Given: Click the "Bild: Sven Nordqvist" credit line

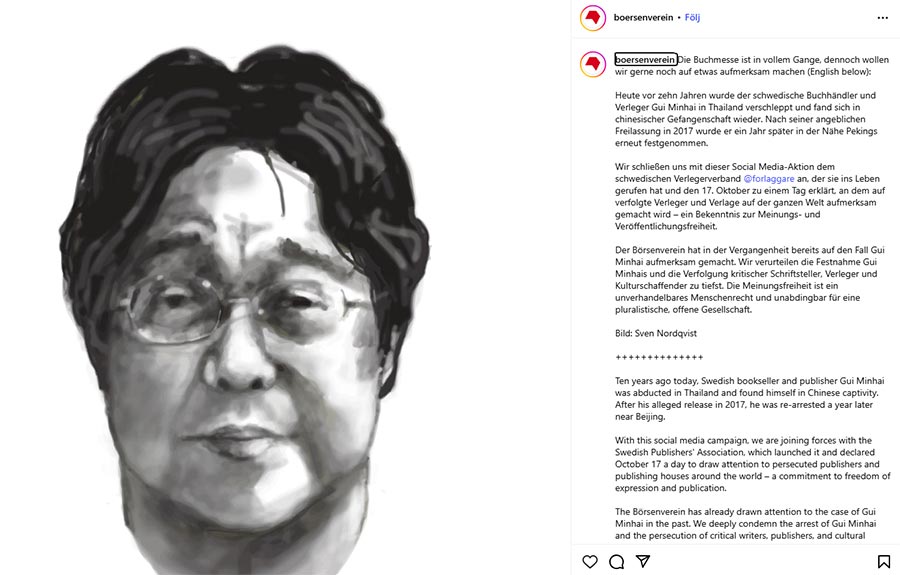Looking at the screenshot, I should point(656,333).
